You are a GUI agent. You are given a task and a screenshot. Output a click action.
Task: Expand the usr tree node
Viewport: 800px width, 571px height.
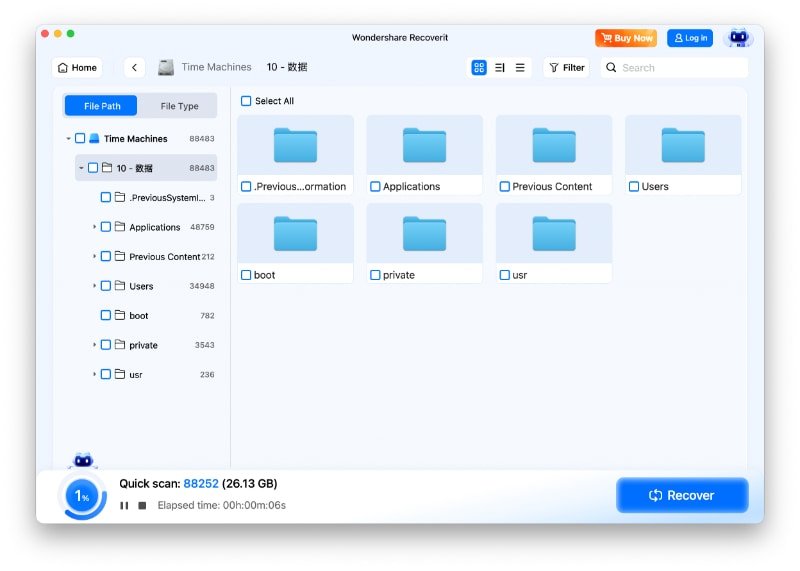pyautogui.click(x=94, y=375)
